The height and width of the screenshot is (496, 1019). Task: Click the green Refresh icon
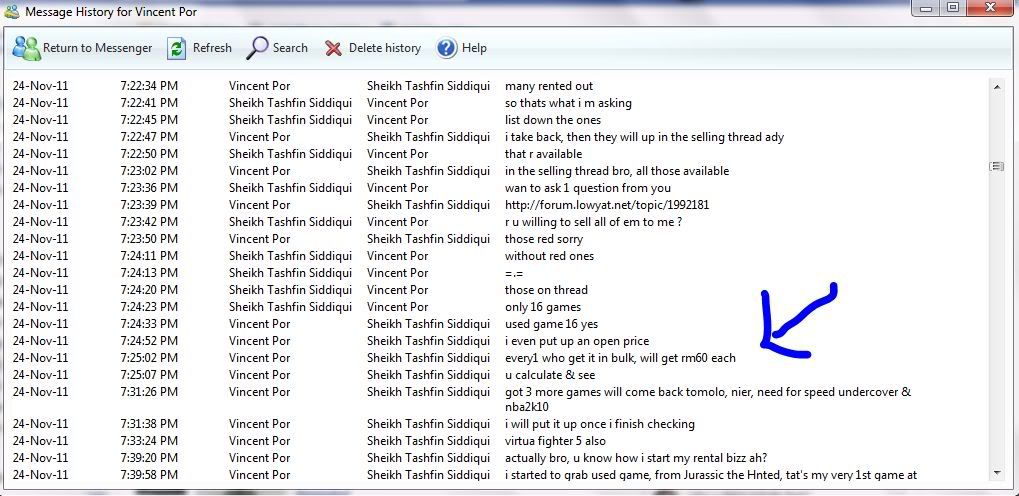[177, 48]
